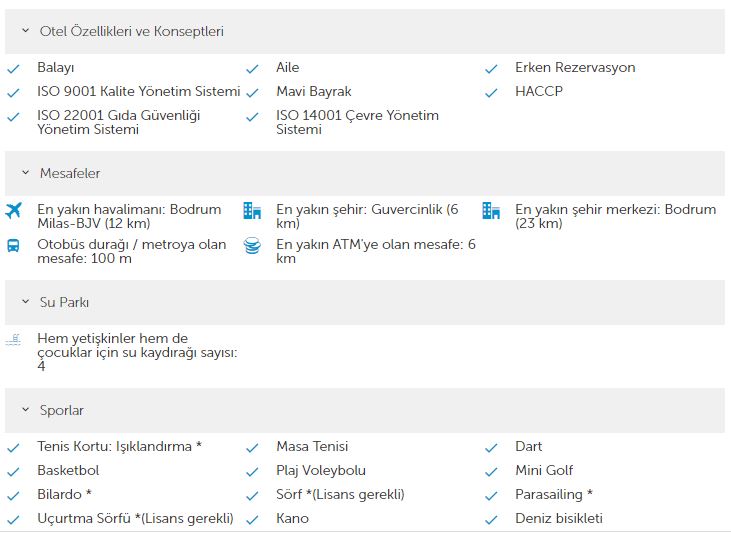This screenshot has height=533, width=731.
Task: Click the city center icon beside Bodrum
Action: [x=491, y=210]
